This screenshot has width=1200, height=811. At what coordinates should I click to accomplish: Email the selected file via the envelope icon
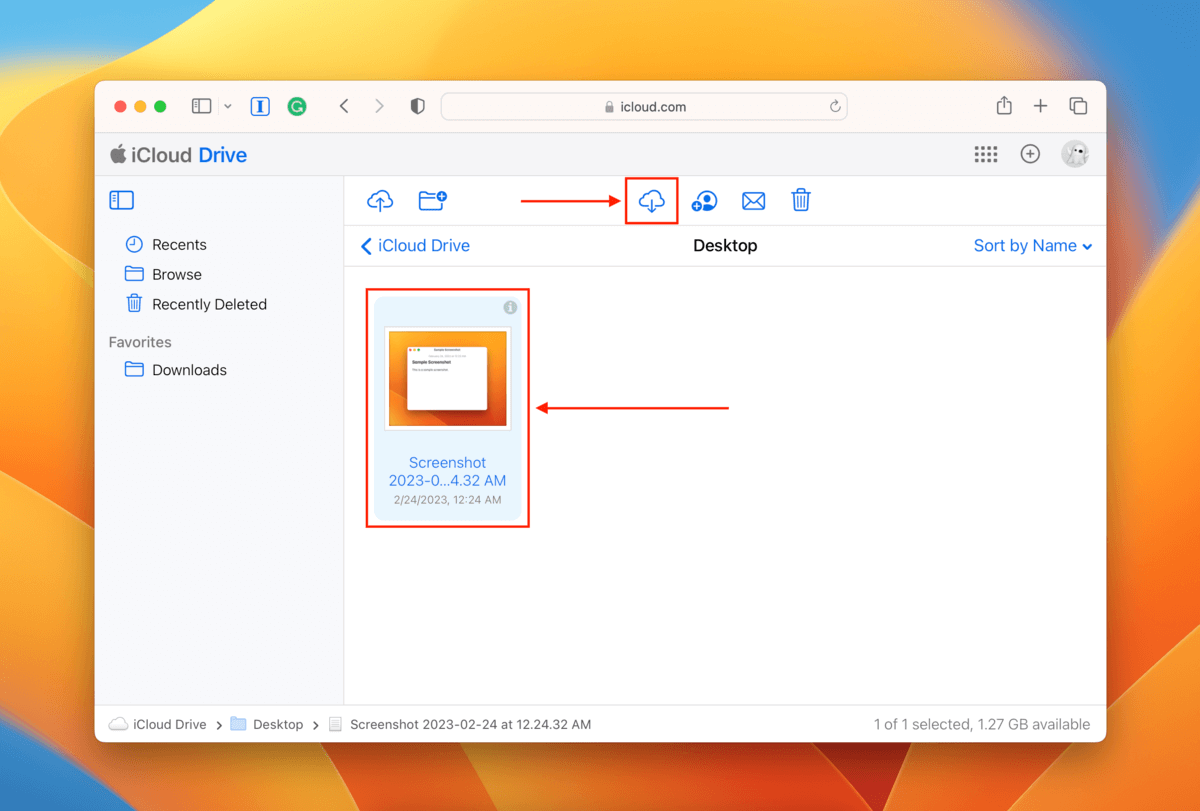[x=753, y=201]
